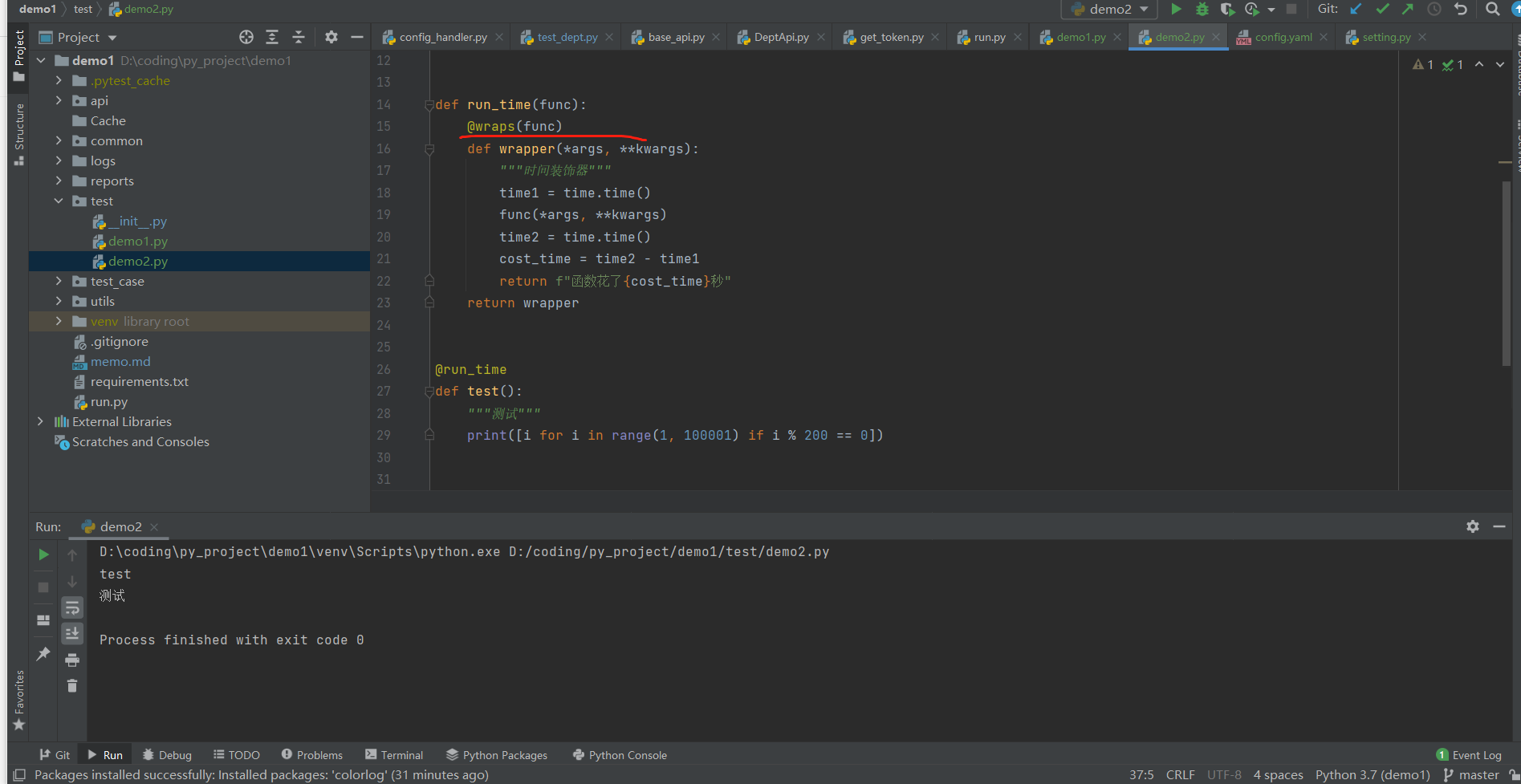1521x784 pixels.
Task: Open Debug tool window
Action: click(167, 755)
